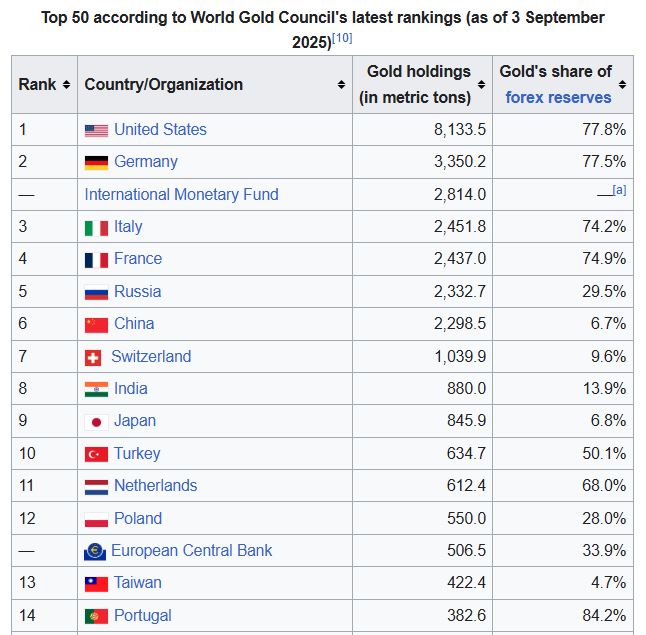Open the Turkey link
646x635 pixels.
point(137,454)
